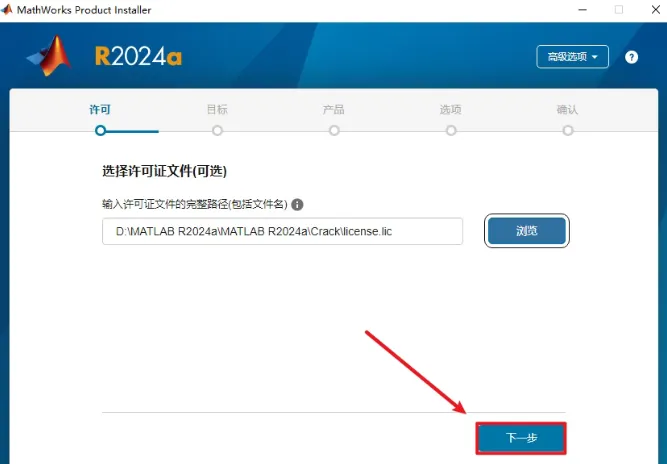Image resolution: width=667 pixels, height=464 pixels.
Task: Click the 目标 step progress circle
Action: click(x=217, y=131)
